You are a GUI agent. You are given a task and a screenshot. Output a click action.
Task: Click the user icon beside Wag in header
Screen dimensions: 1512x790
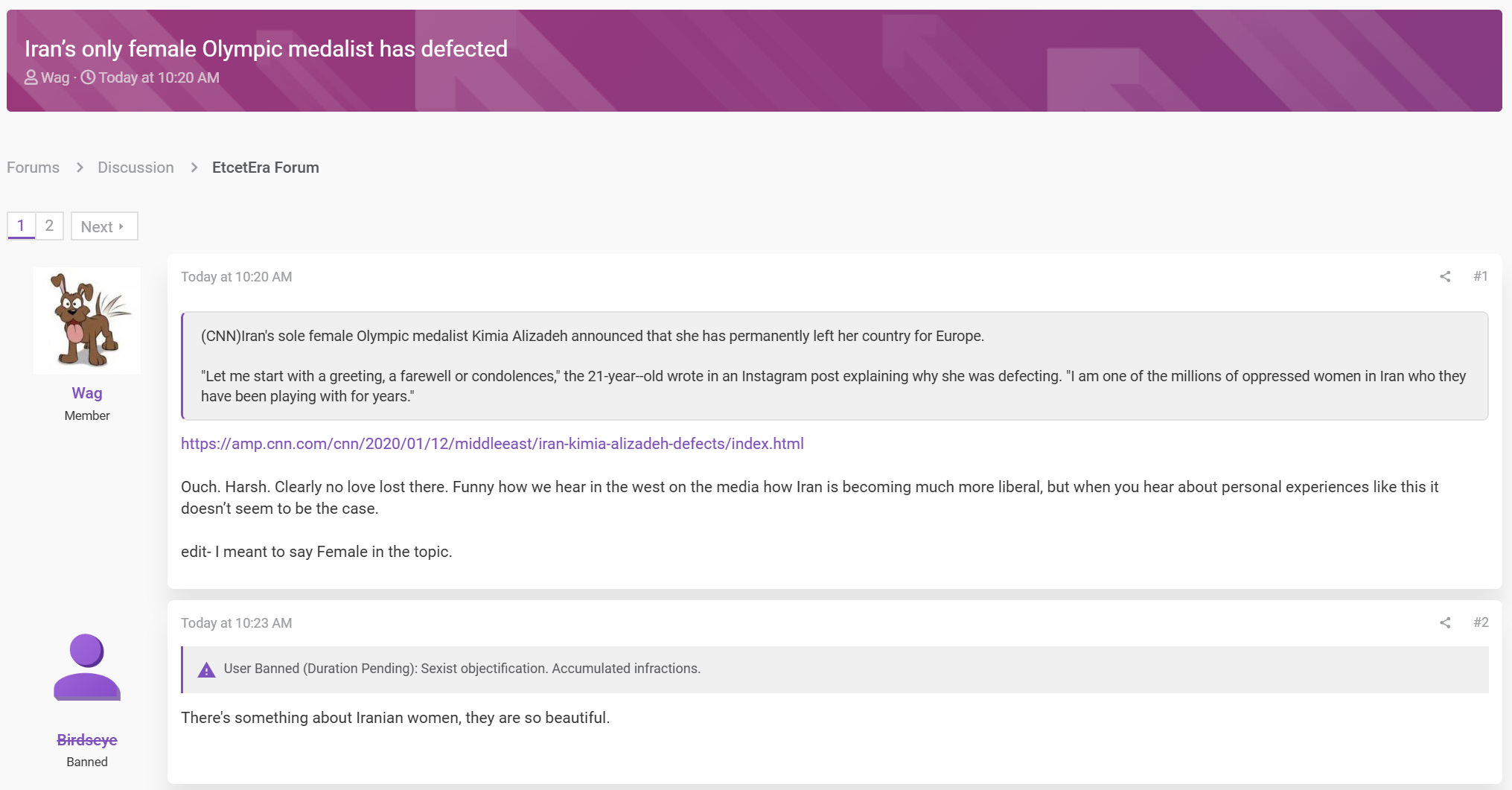[31, 77]
